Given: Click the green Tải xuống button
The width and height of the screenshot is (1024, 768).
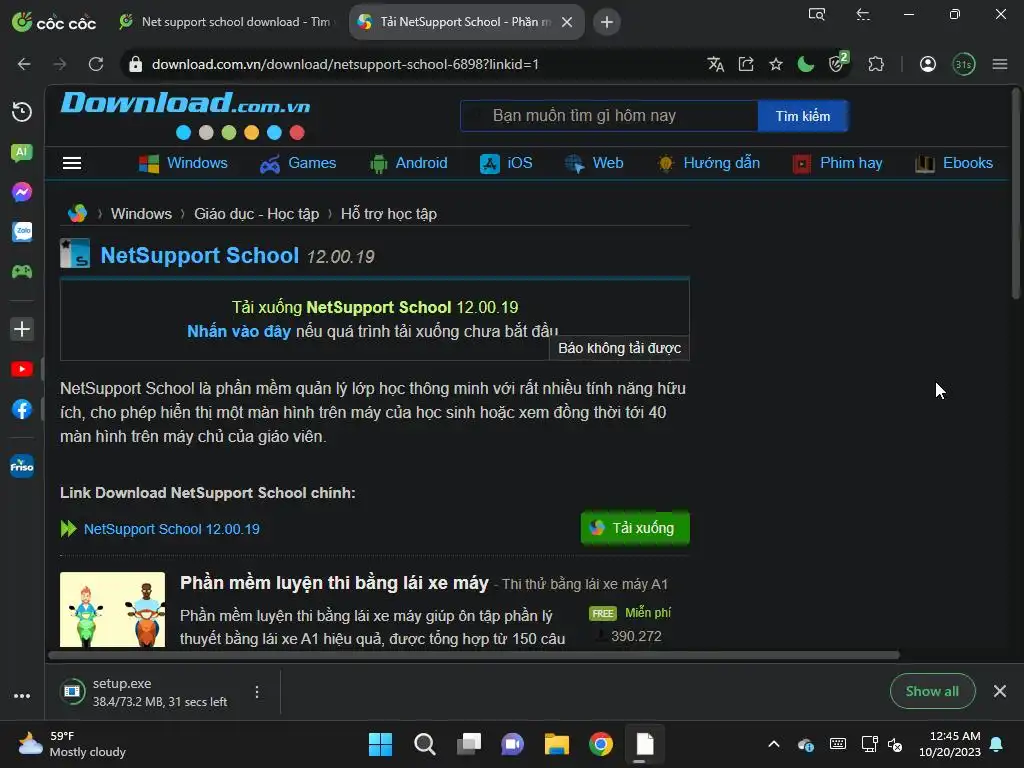Looking at the screenshot, I should tap(635, 528).
